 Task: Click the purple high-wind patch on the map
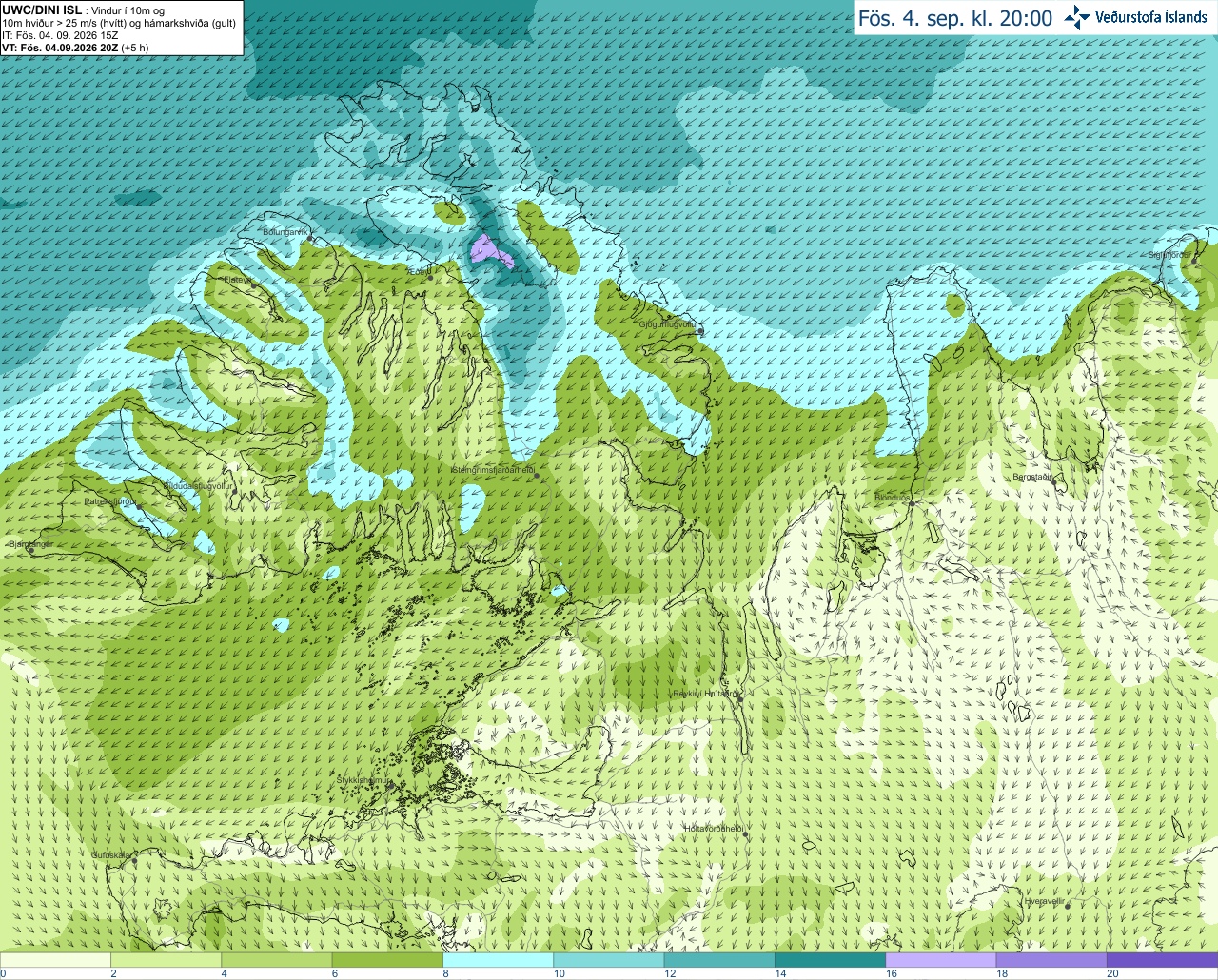[491, 252]
